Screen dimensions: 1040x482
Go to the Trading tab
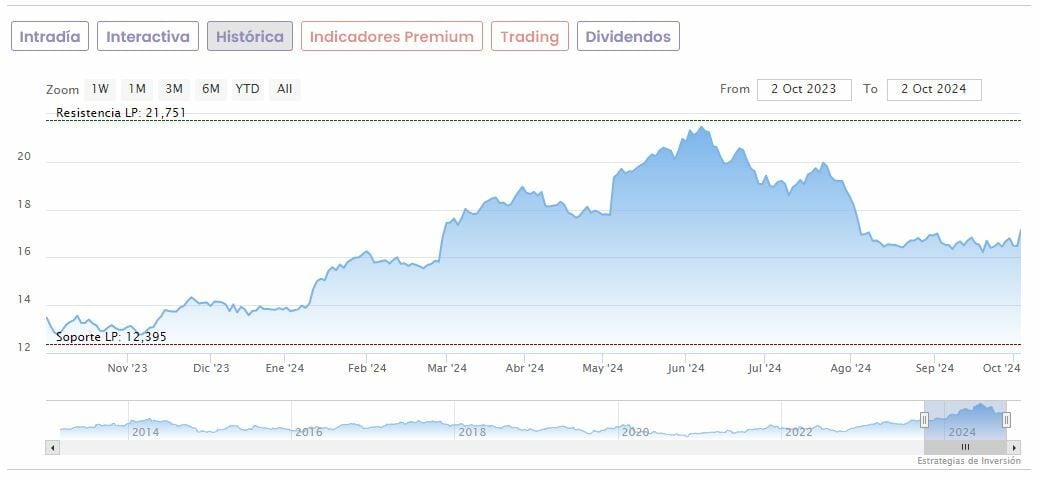(530, 37)
